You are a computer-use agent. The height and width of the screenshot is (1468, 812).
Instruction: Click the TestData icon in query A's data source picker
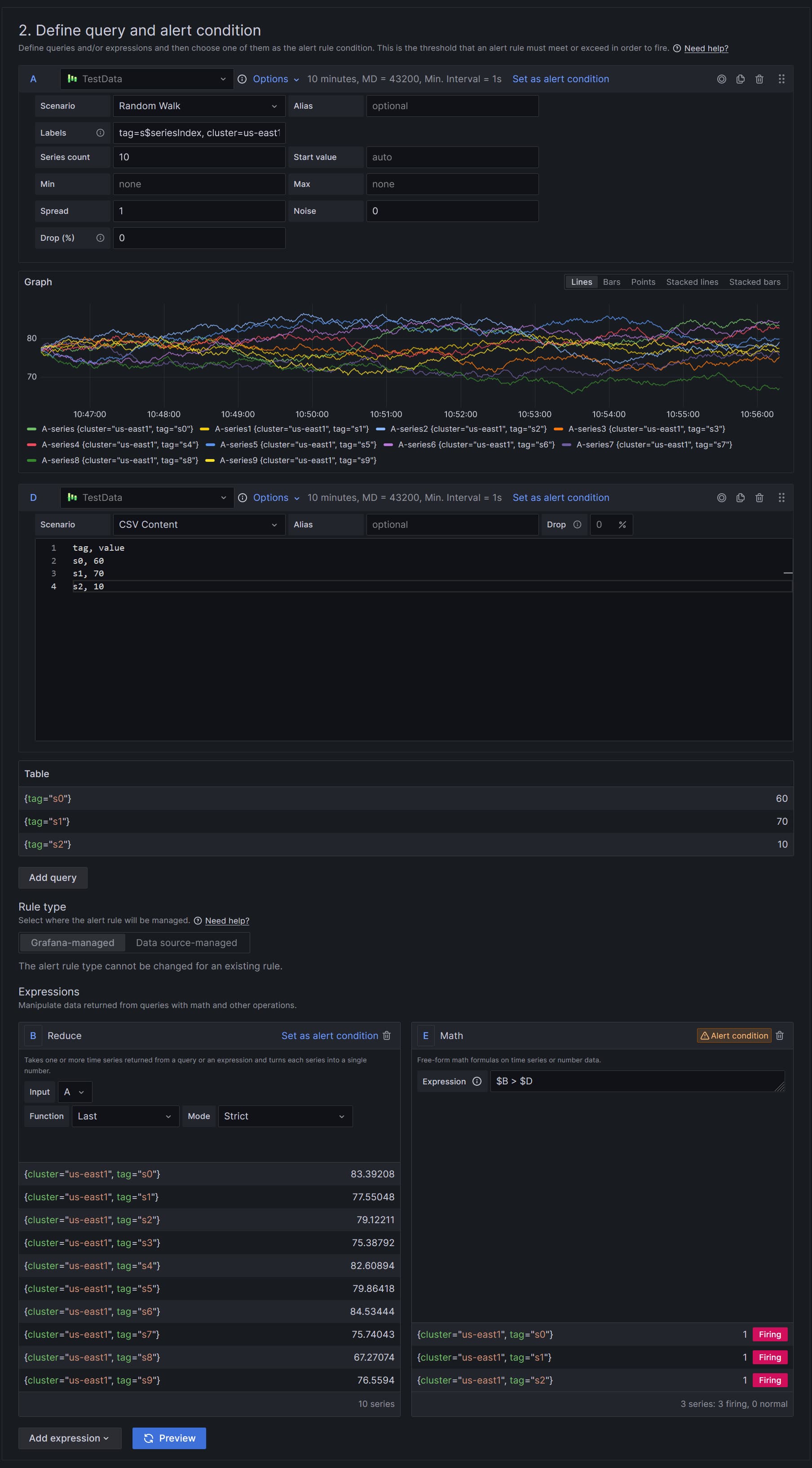[x=72, y=79]
